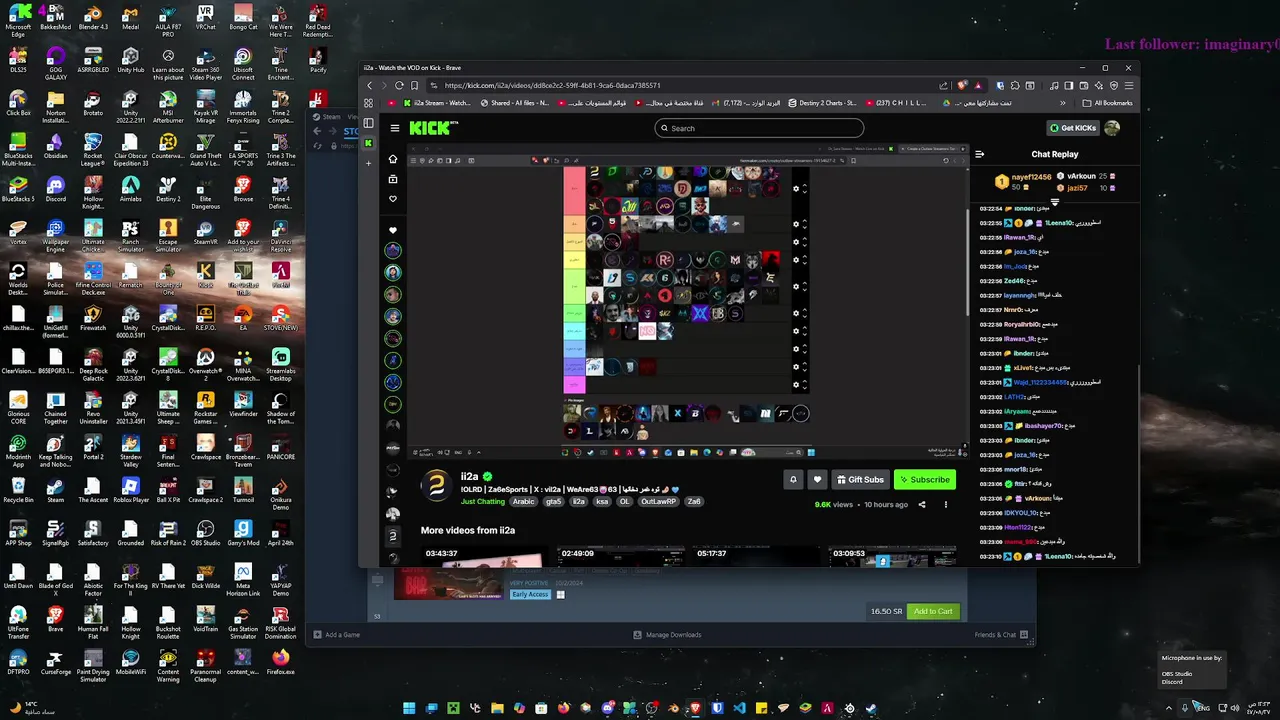Click the Get KICKs button
The image size is (1280, 720).
tap(1072, 128)
